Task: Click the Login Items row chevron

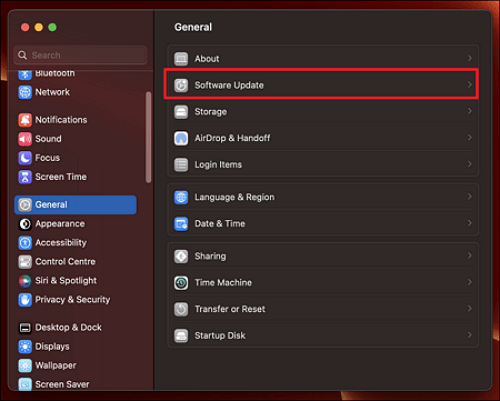Action: (470, 164)
